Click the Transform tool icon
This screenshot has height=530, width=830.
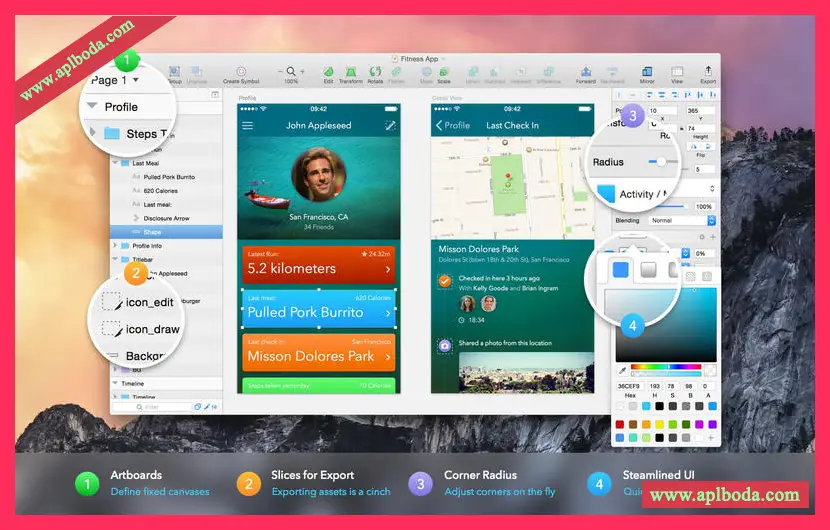pos(351,72)
